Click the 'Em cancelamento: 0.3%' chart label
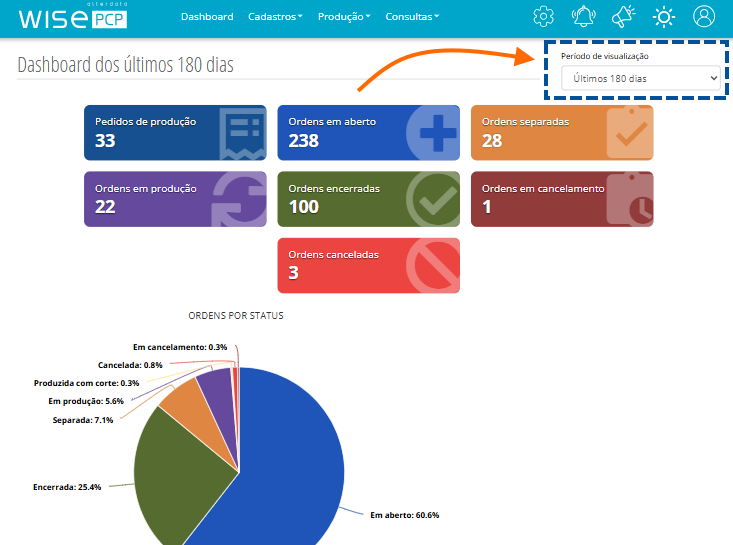Viewport: 733px width, 545px height. coord(180,347)
